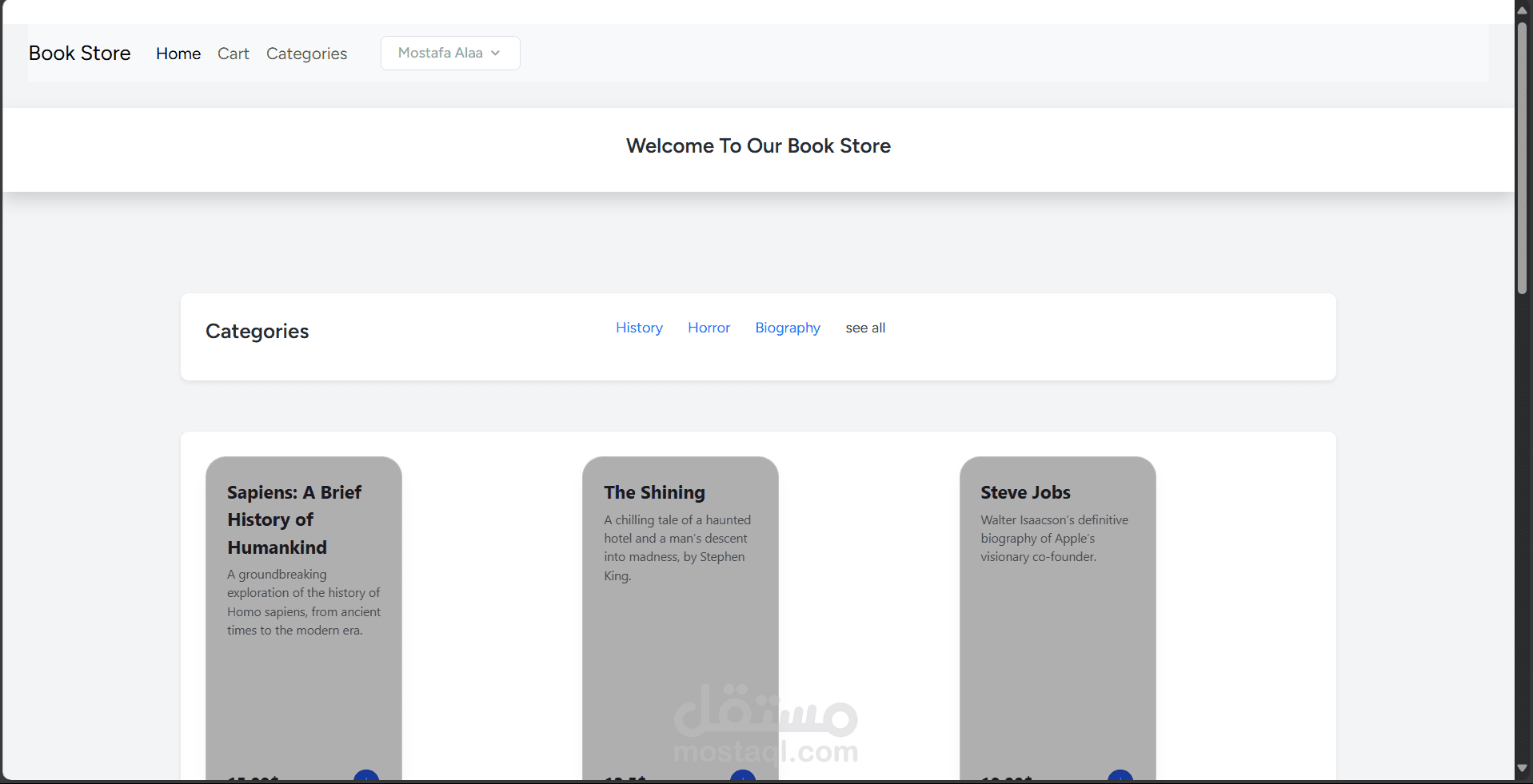The width and height of the screenshot is (1533, 784).
Task: Filter books by Horror category
Action: 709,328
